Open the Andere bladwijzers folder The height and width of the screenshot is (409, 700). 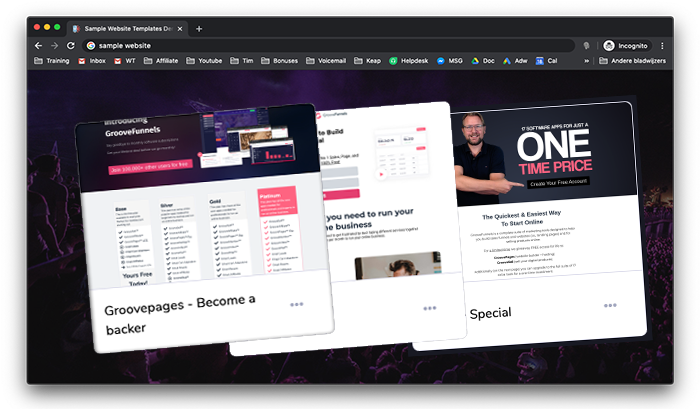pos(632,61)
